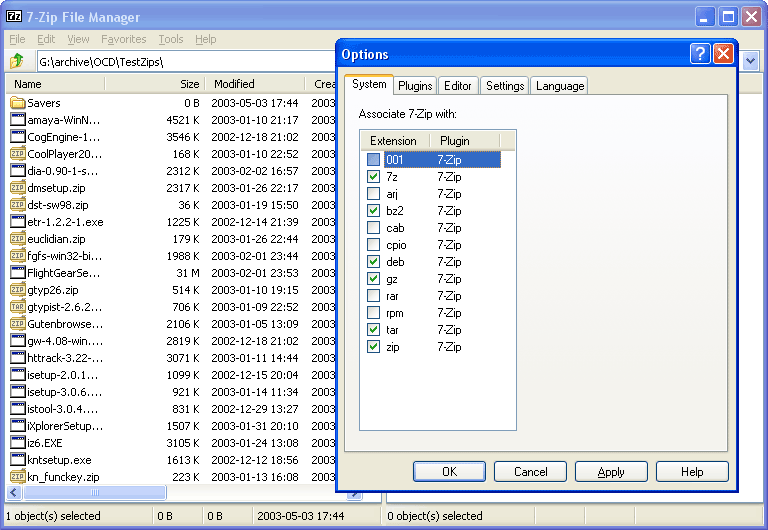Screen dimensions: 768x530
Task: Click the gw-4.08-win file icon
Action: point(18,340)
